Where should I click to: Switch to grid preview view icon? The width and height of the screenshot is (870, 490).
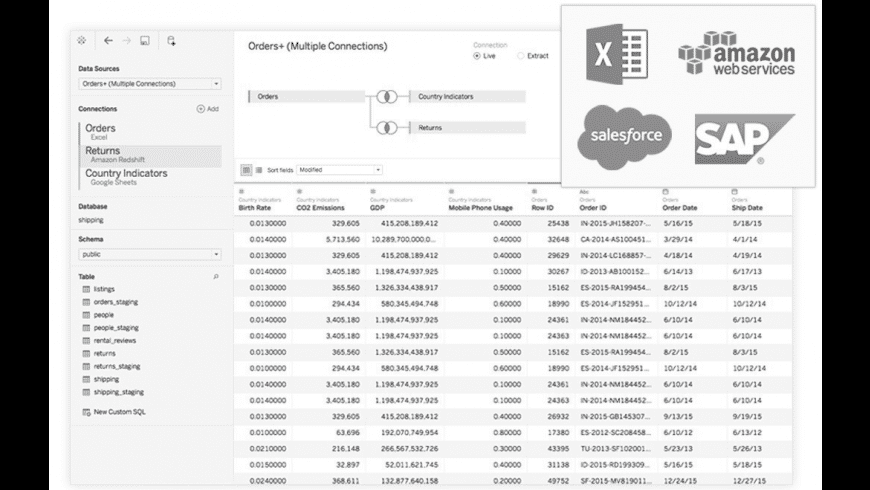coord(246,170)
